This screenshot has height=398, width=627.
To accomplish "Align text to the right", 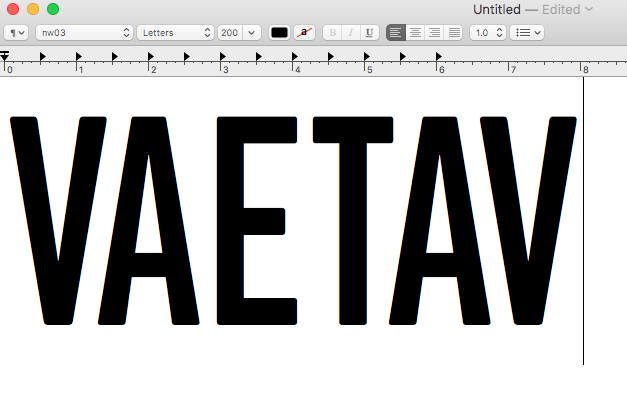I will point(435,33).
